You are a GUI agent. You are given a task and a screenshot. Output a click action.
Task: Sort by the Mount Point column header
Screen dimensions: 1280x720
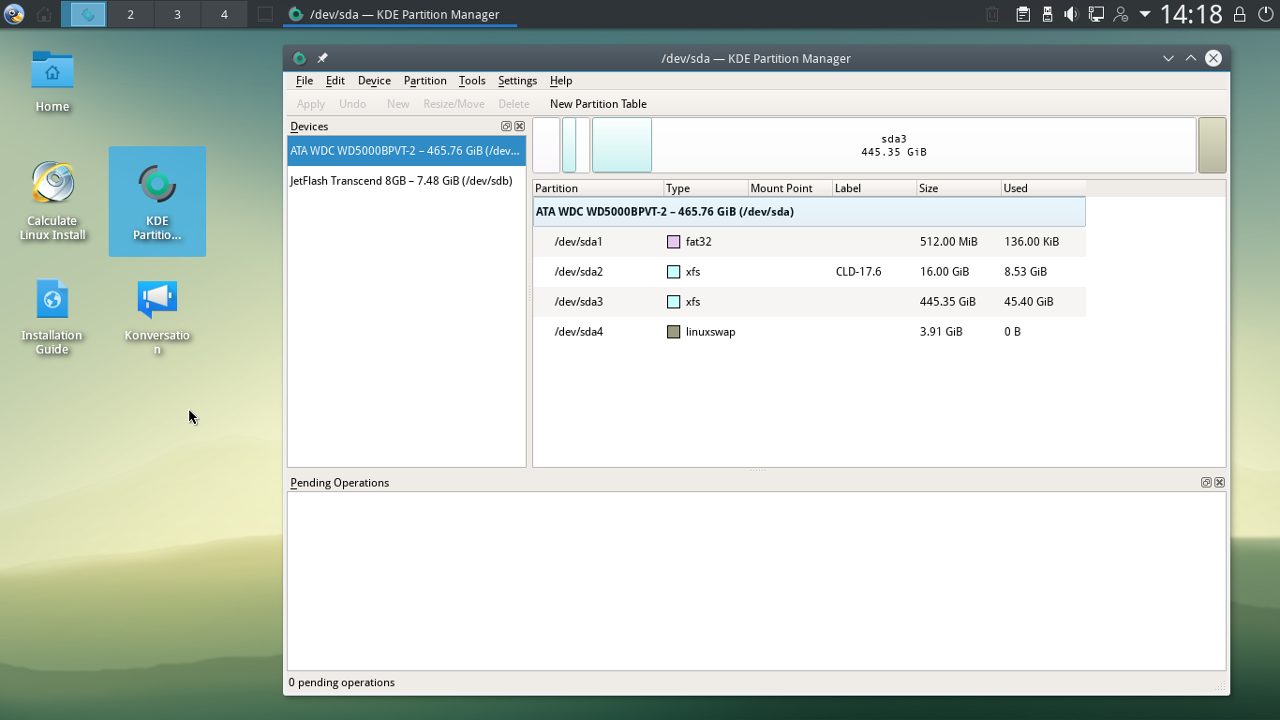coord(790,188)
